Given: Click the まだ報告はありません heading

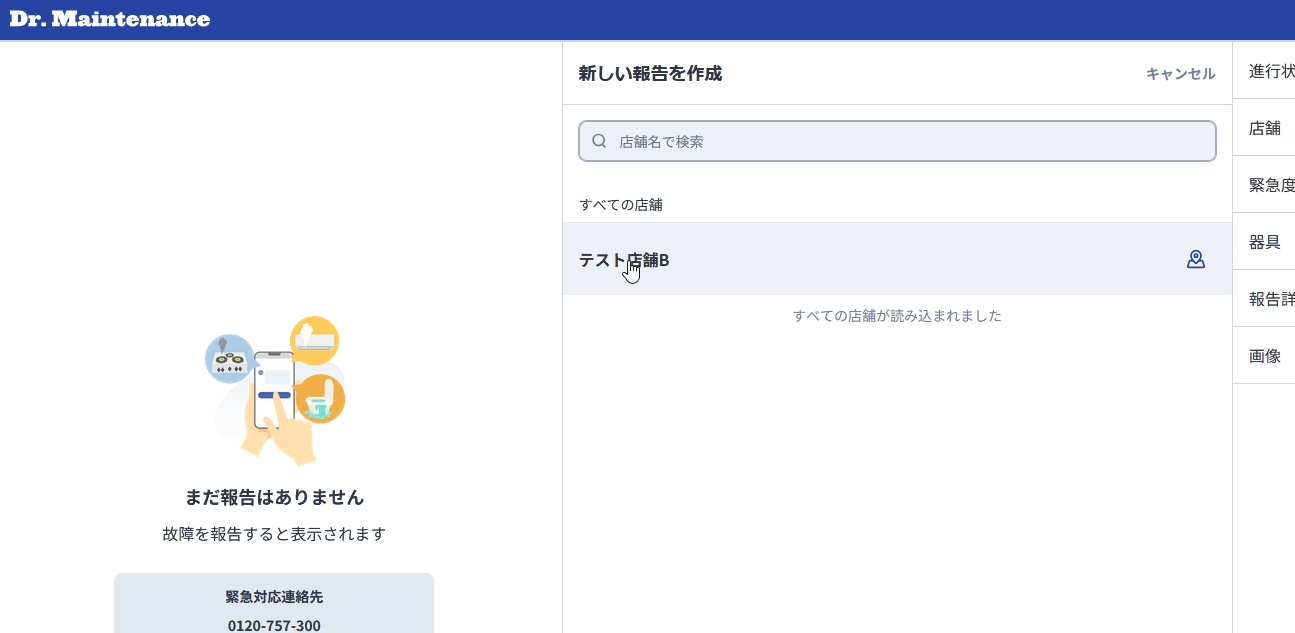Looking at the screenshot, I should click(x=274, y=497).
